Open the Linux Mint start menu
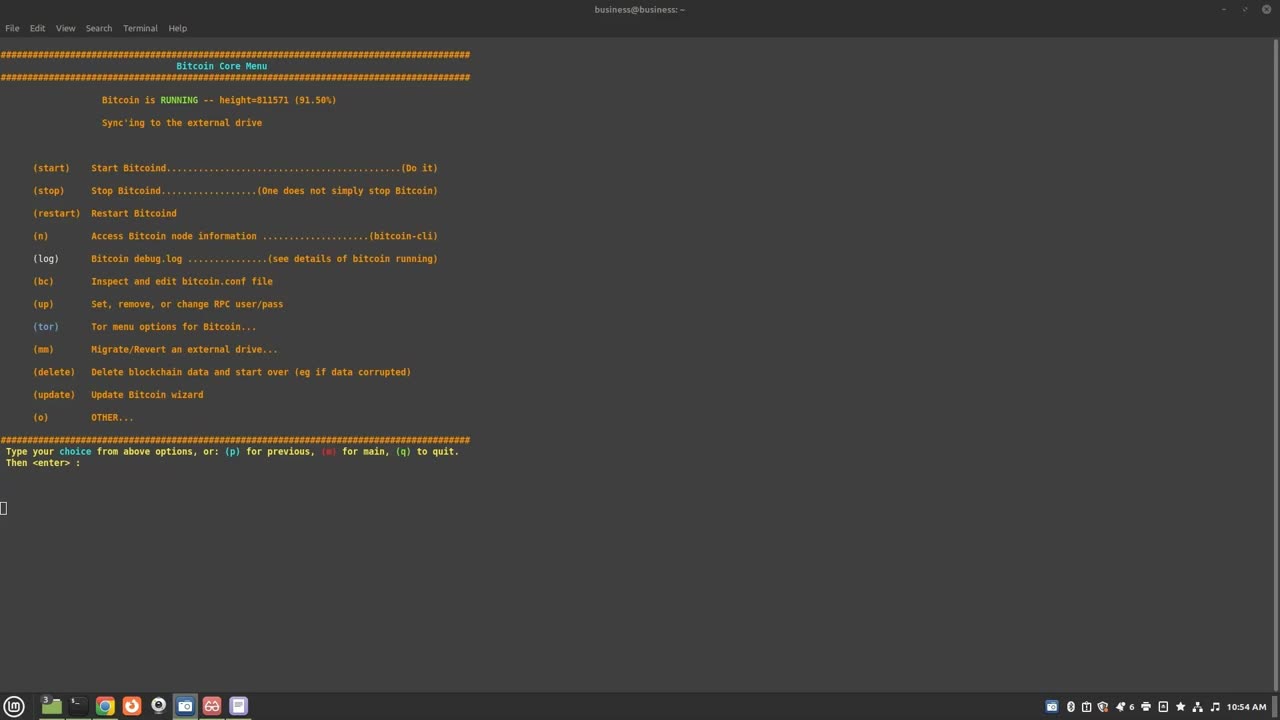 [14, 706]
